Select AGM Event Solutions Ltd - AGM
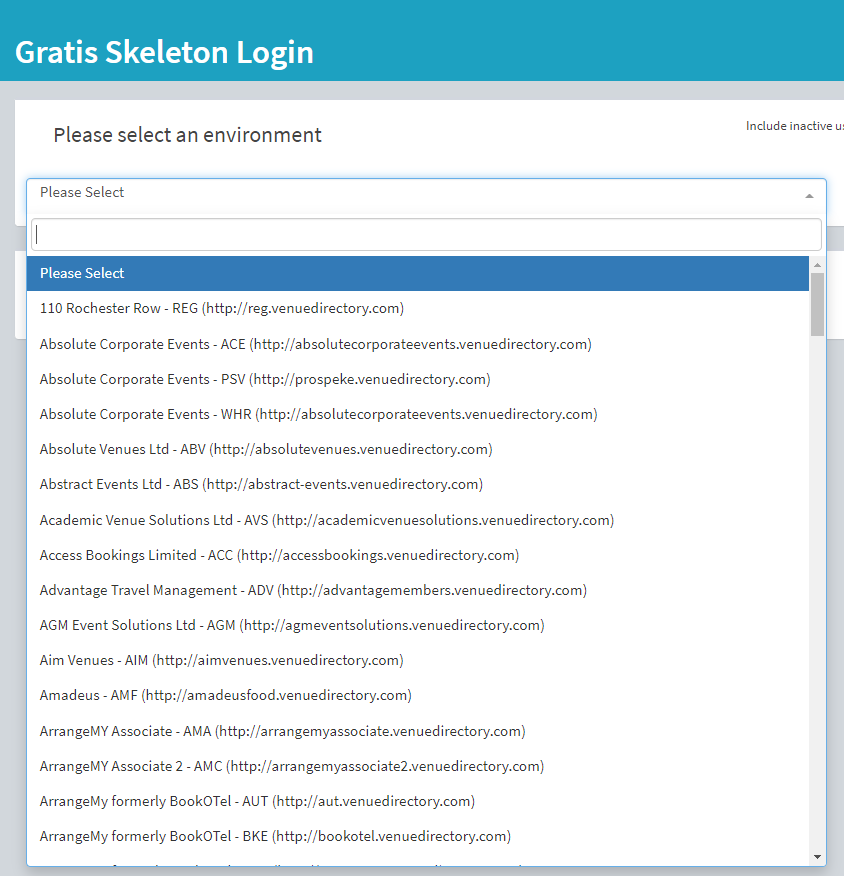This screenshot has height=876, width=844. click(x=418, y=625)
